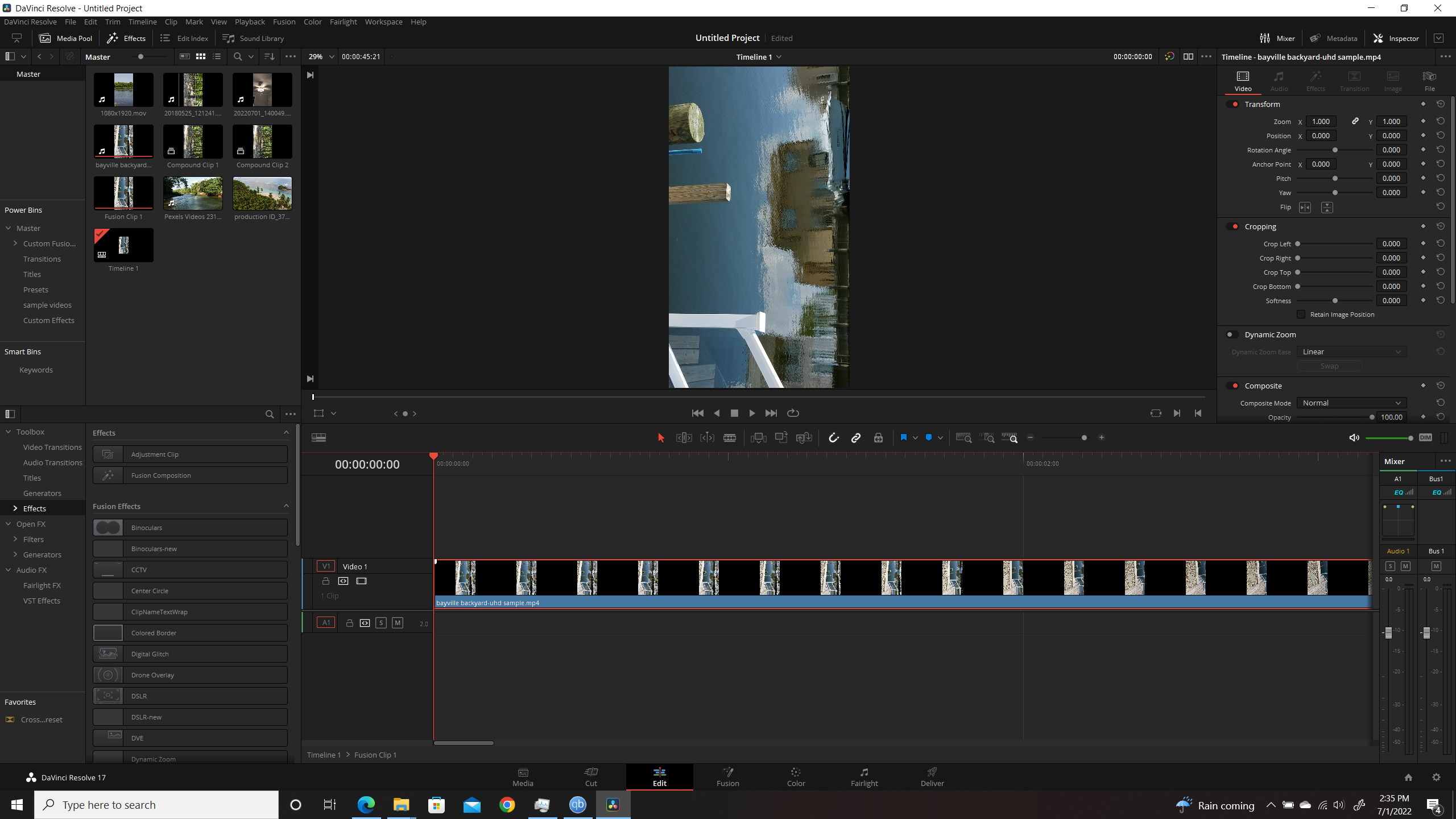Viewport: 1456px width, 819px height.
Task: Open Timeline 1 name dropdown
Action: click(x=759, y=57)
